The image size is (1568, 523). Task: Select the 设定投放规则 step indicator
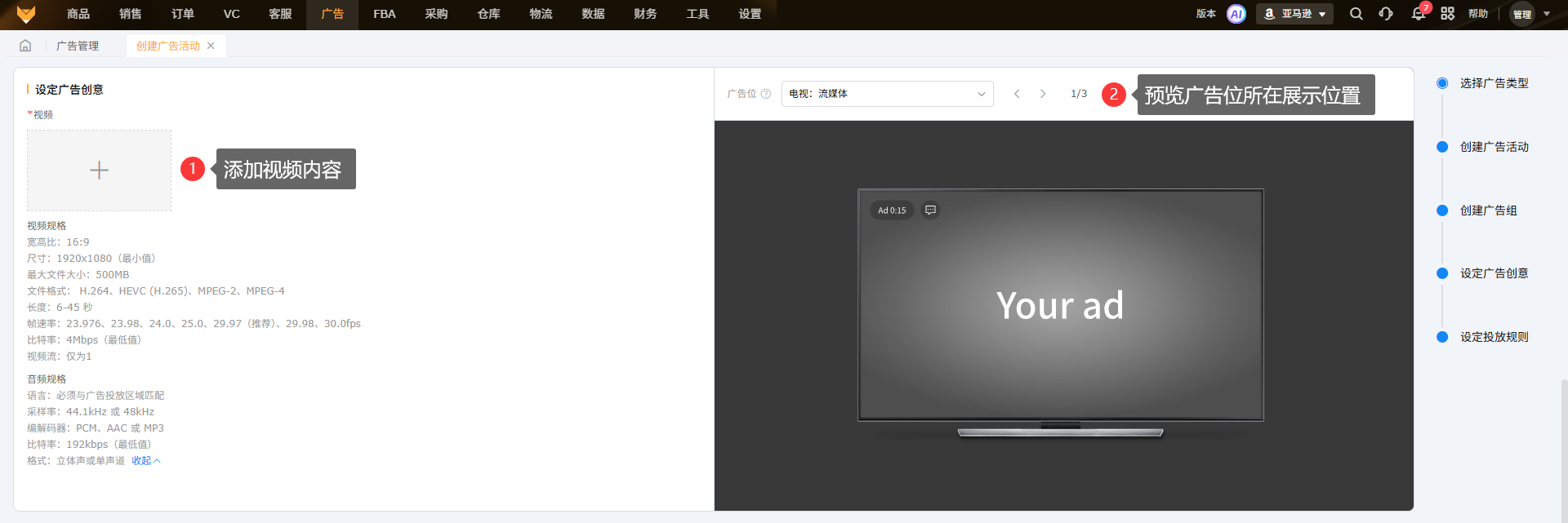[x=1442, y=337]
